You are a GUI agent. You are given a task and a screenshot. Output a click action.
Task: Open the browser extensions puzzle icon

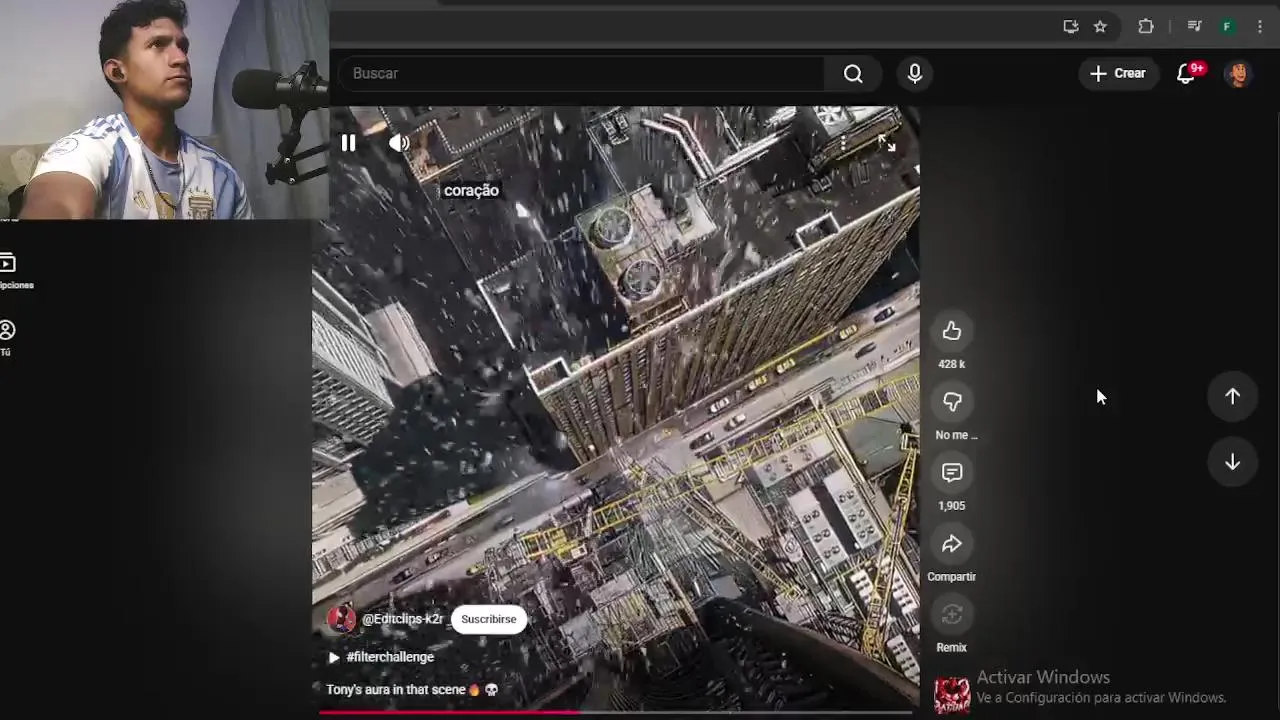click(1146, 27)
